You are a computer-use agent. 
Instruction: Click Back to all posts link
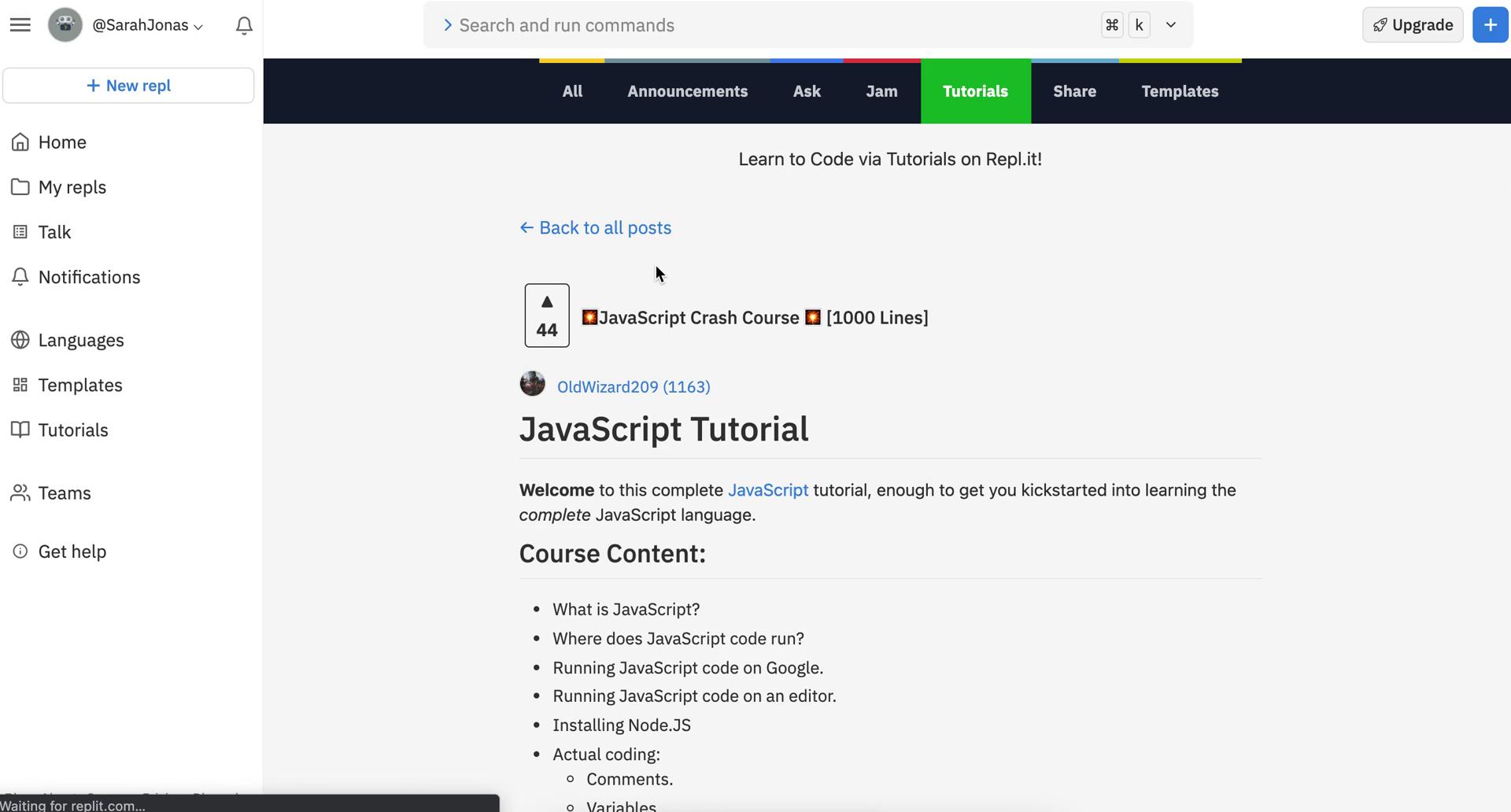pyautogui.click(x=596, y=227)
